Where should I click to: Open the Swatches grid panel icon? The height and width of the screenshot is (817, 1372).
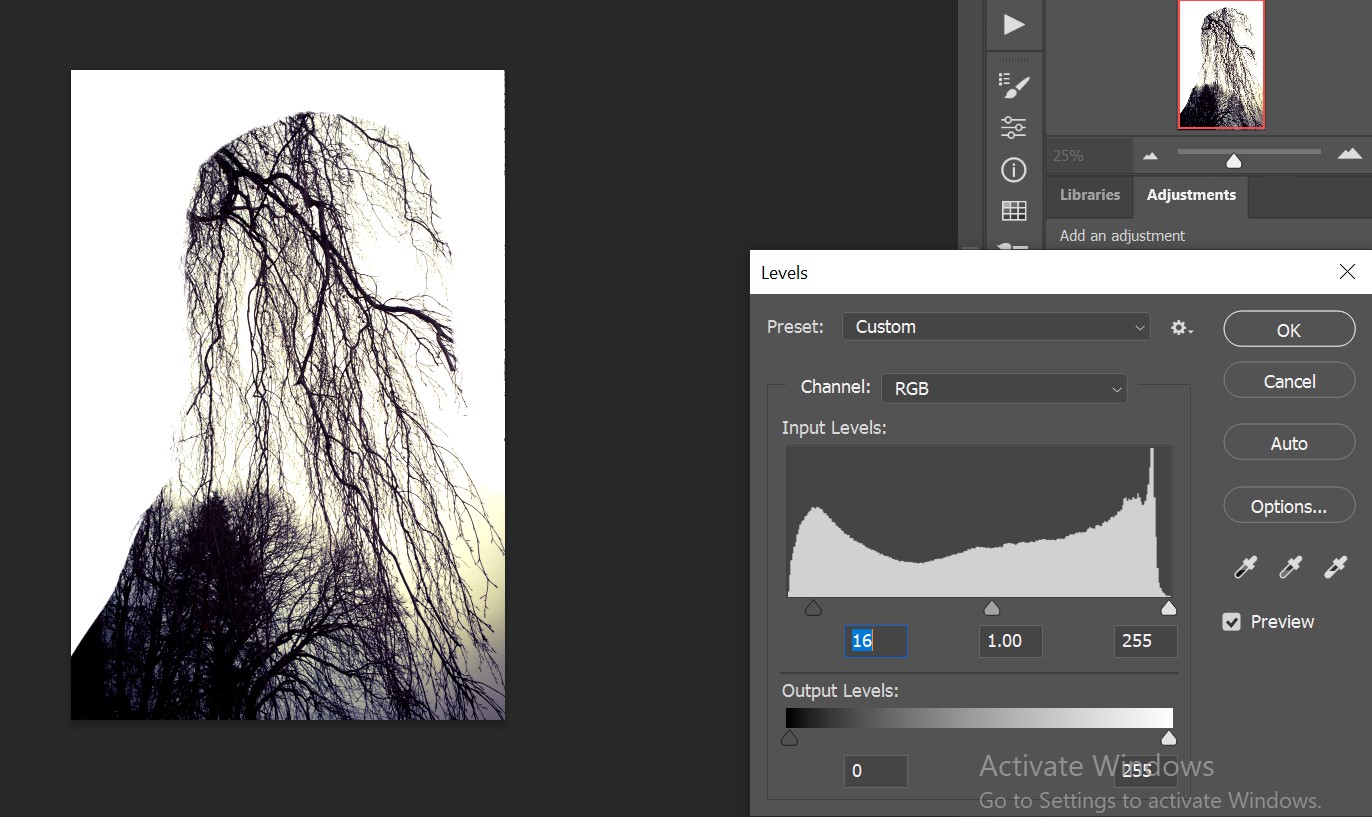(x=1014, y=211)
